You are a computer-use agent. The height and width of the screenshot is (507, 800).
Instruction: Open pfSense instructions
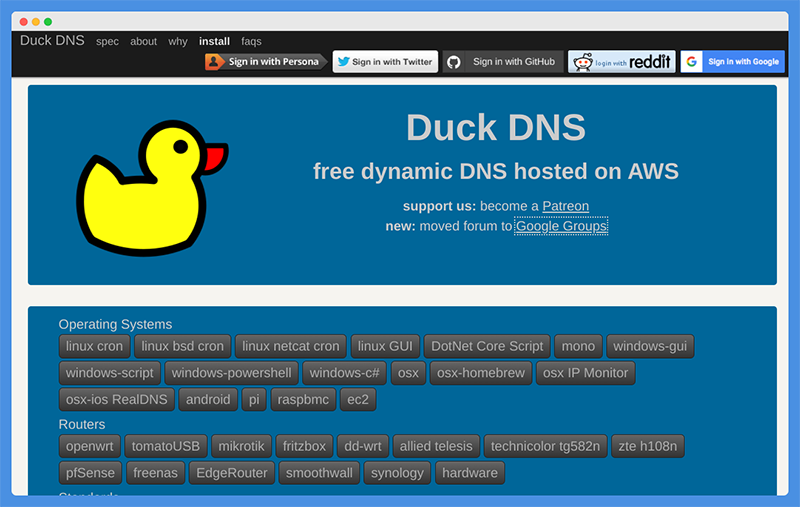[90, 473]
